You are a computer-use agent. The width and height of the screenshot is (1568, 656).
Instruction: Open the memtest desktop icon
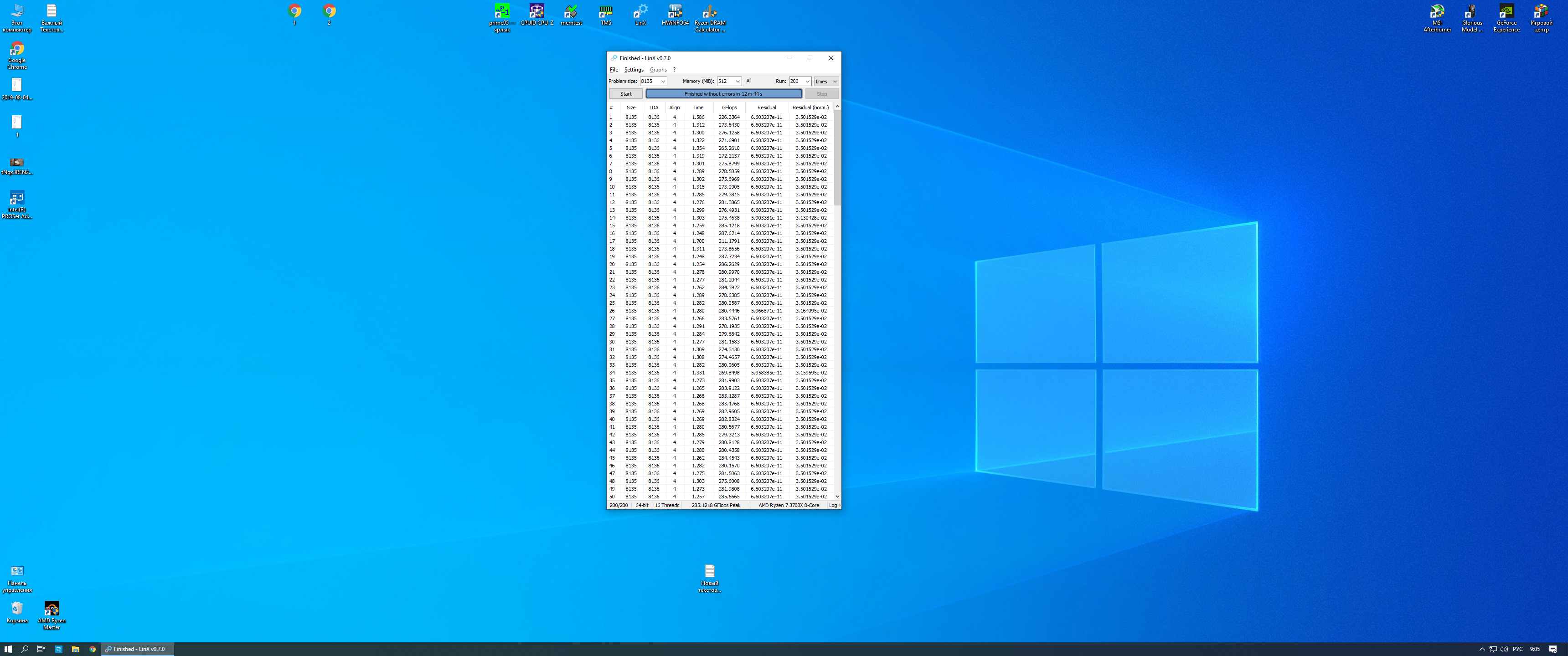(571, 12)
